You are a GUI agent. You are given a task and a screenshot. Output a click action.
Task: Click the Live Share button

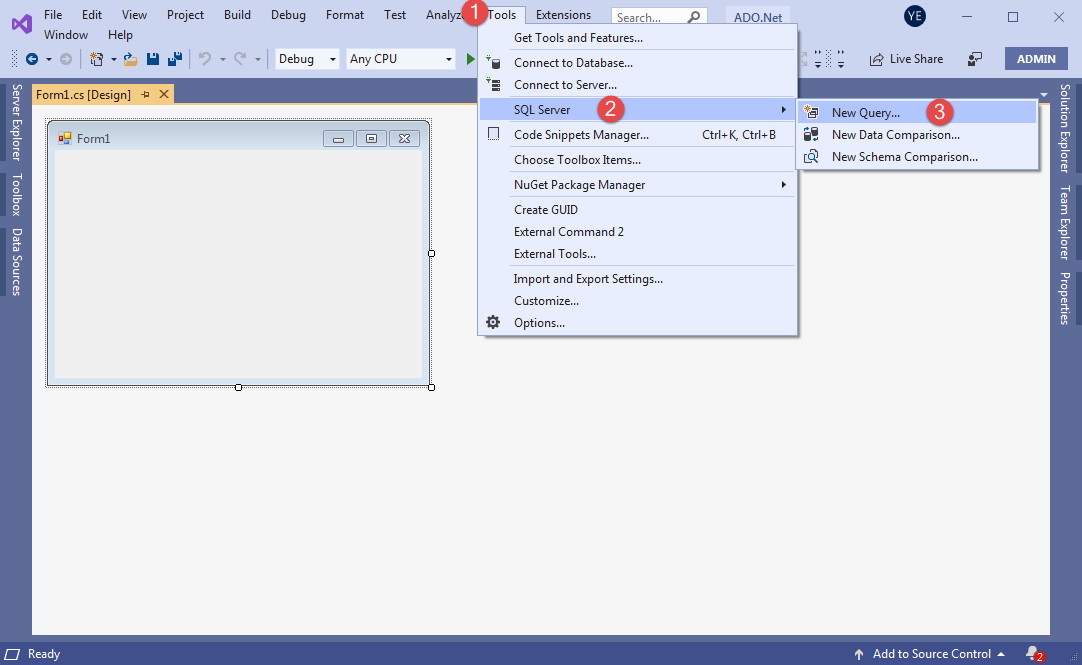click(906, 59)
